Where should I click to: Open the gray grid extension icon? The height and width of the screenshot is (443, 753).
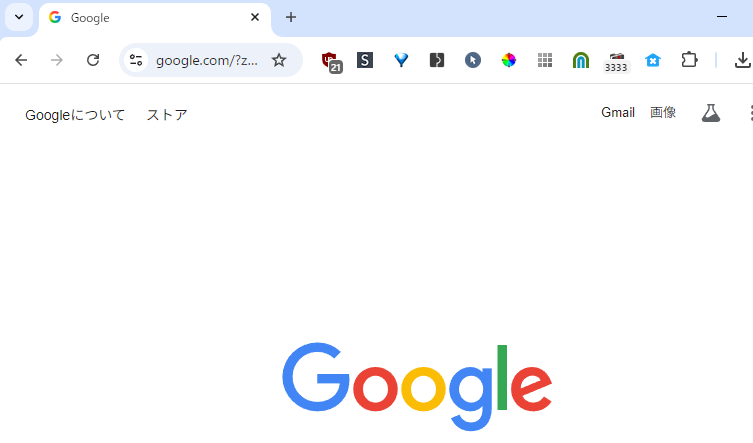545,60
